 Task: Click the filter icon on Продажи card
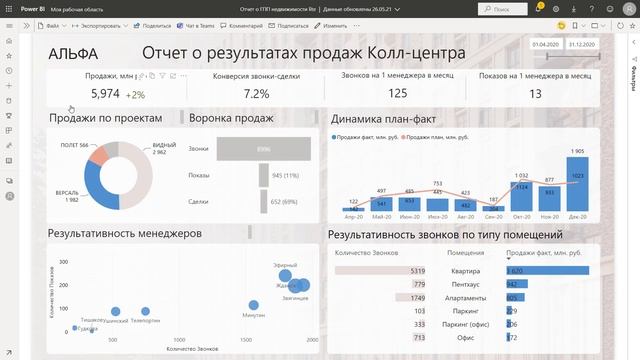point(162,76)
